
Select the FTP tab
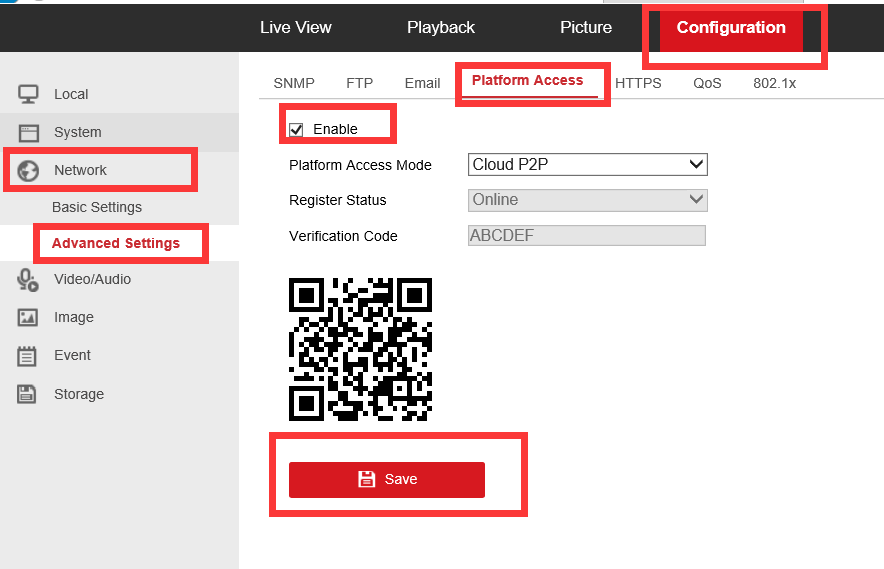coord(360,83)
